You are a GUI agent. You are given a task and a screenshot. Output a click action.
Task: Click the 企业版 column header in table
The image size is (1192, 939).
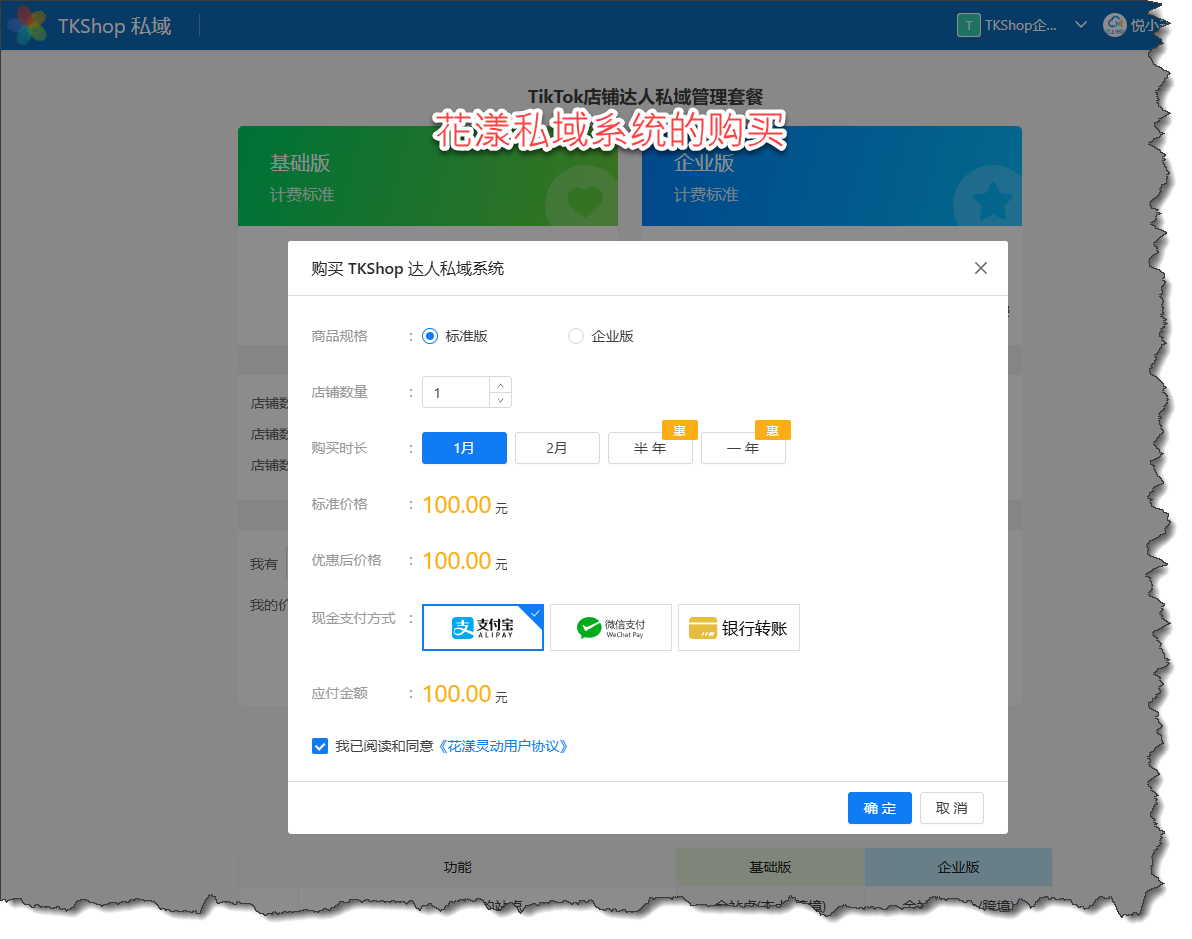(x=958, y=867)
